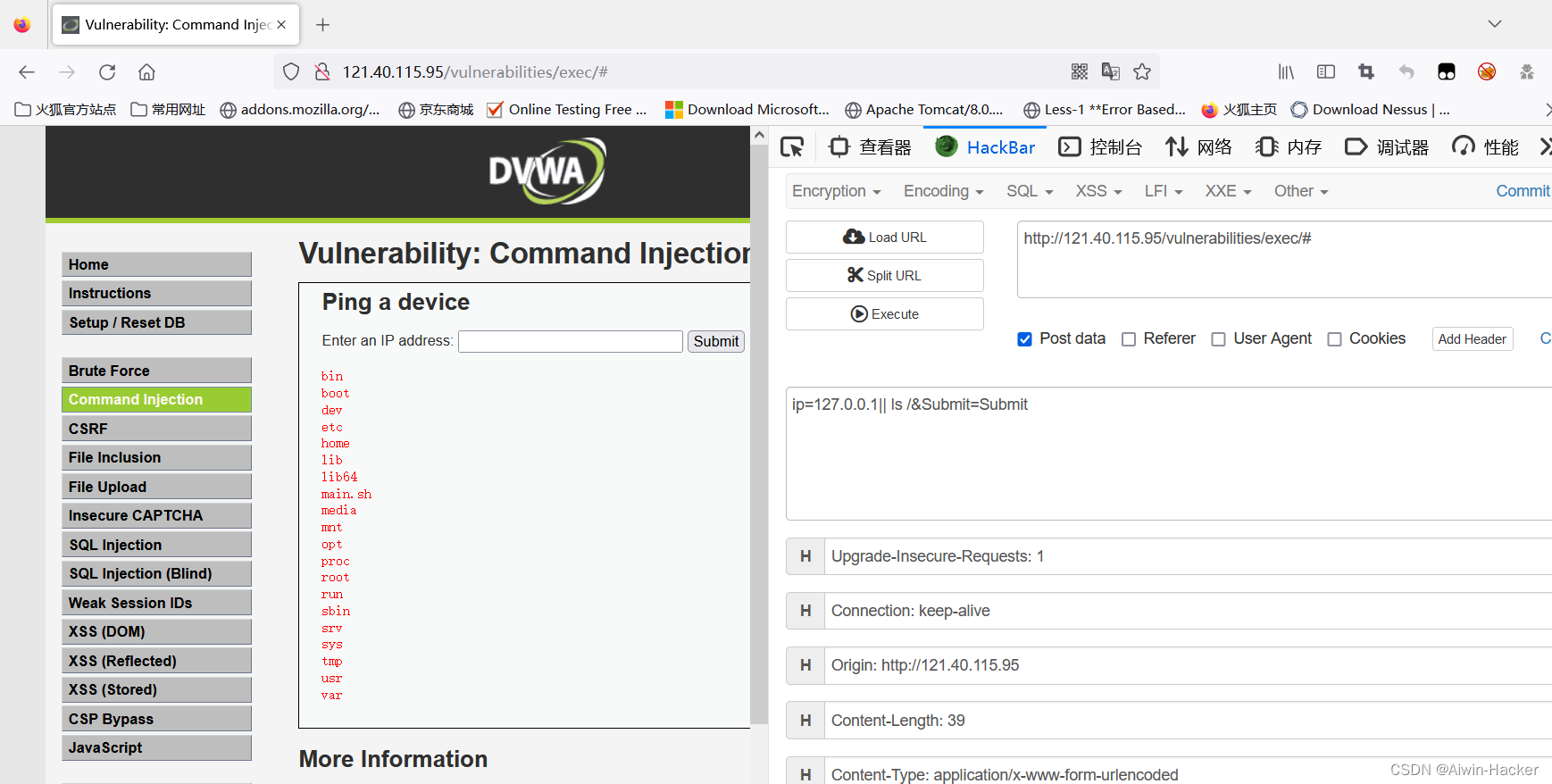Image resolution: width=1552 pixels, height=784 pixels.
Task: Open the list all tabs chevron
Action: (x=1495, y=24)
